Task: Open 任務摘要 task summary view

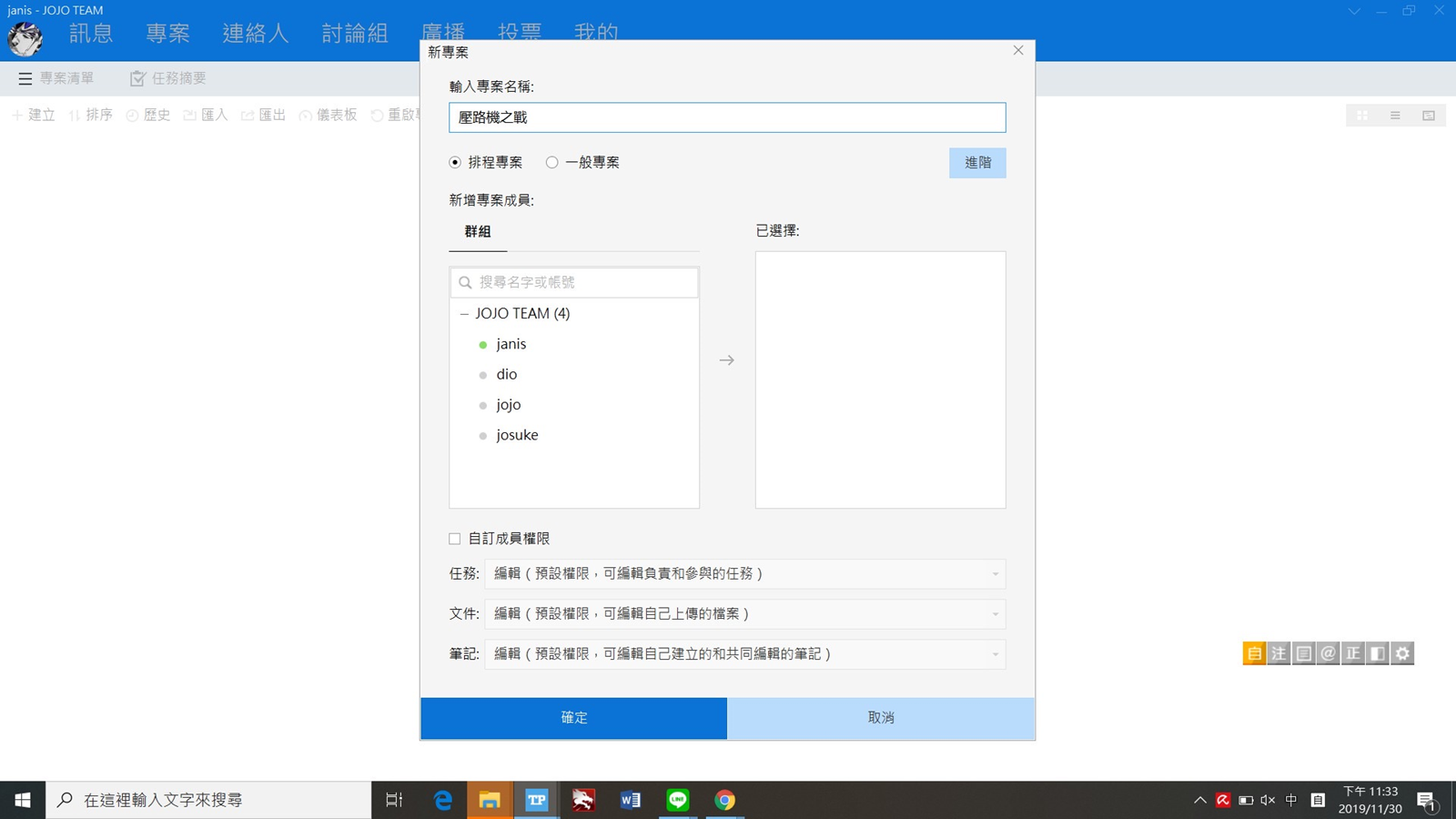Action: click(168, 79)
